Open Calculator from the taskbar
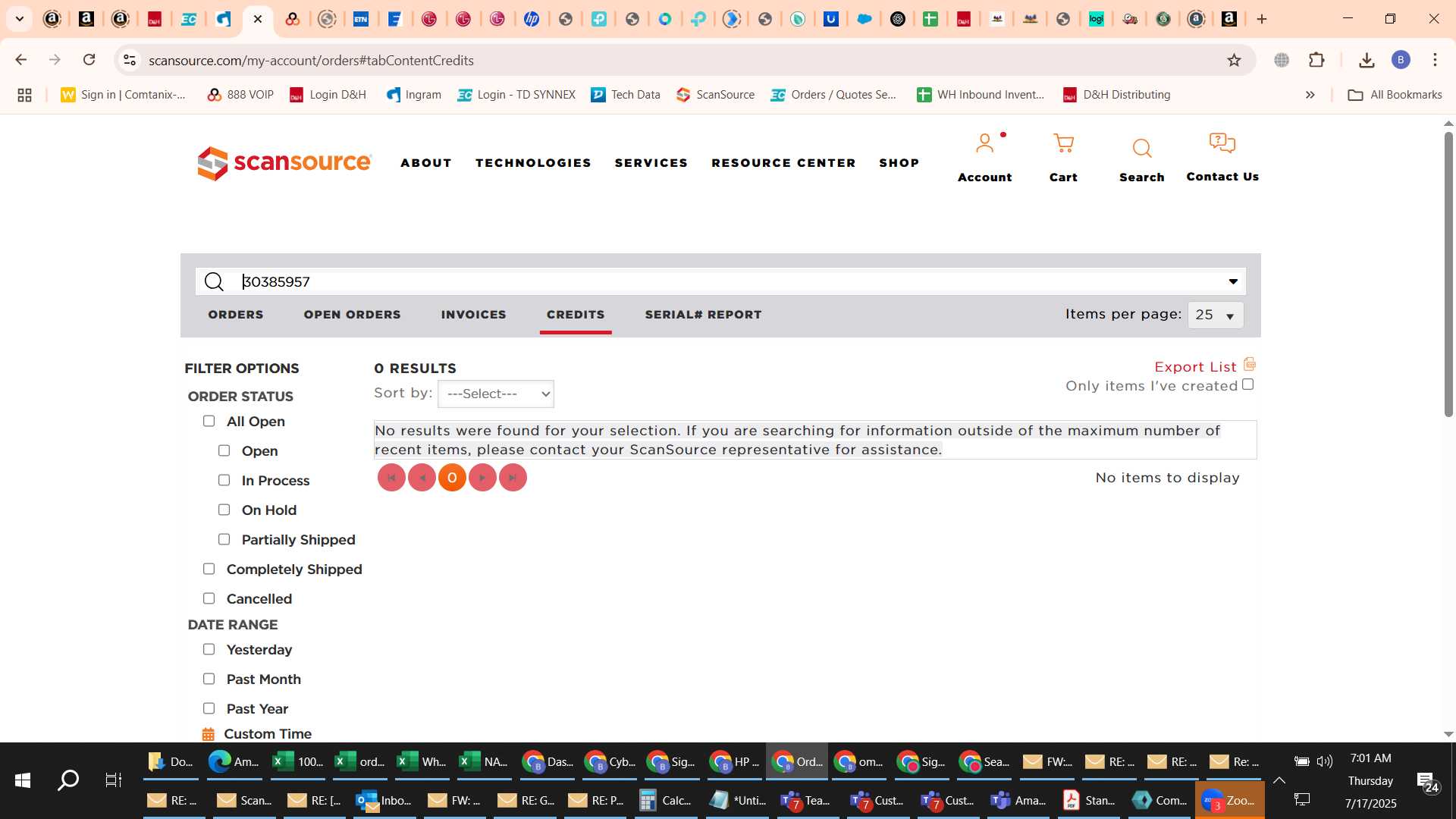 [665, 801]
